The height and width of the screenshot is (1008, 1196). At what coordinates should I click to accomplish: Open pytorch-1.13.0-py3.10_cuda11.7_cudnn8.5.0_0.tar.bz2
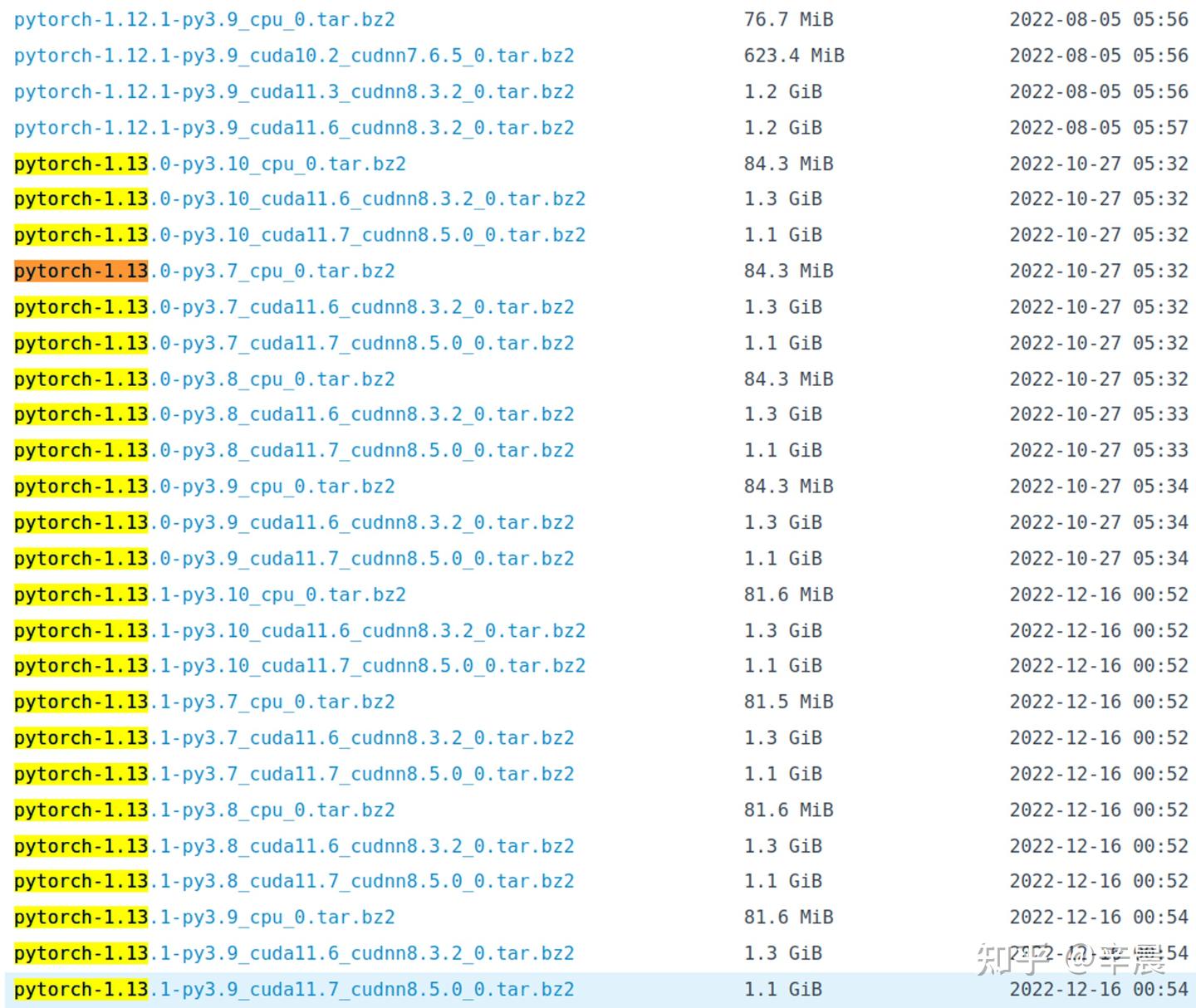pyautogui.click(x=300, y=235)
